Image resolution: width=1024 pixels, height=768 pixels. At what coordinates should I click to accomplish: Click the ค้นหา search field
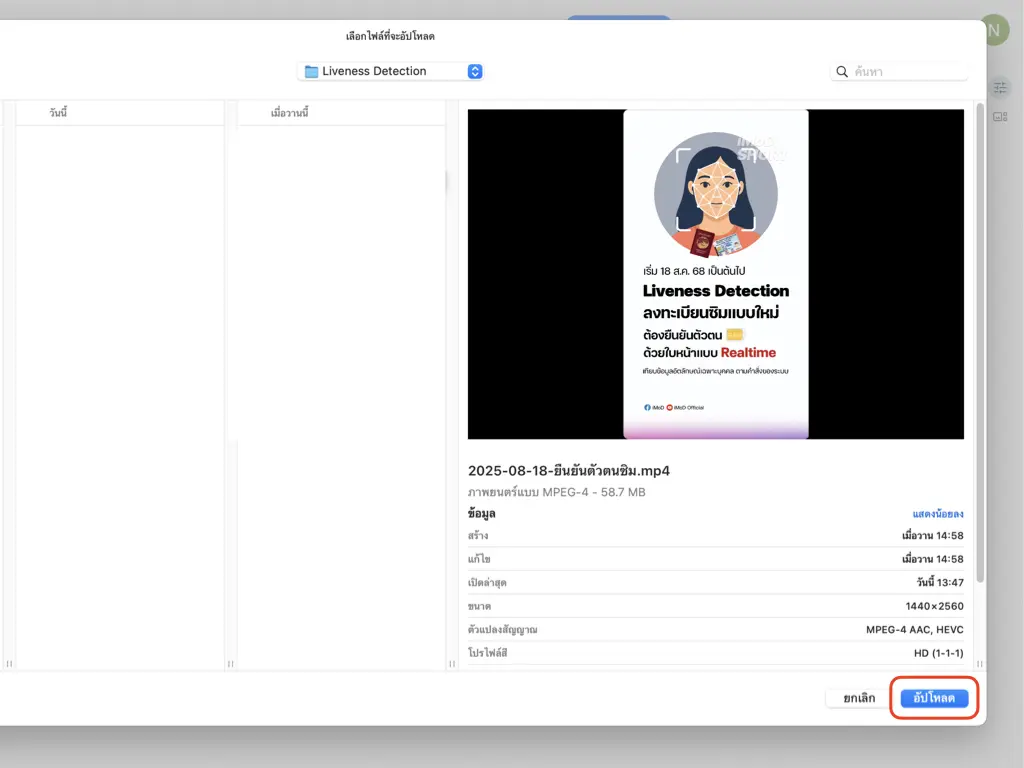(908, 72)
